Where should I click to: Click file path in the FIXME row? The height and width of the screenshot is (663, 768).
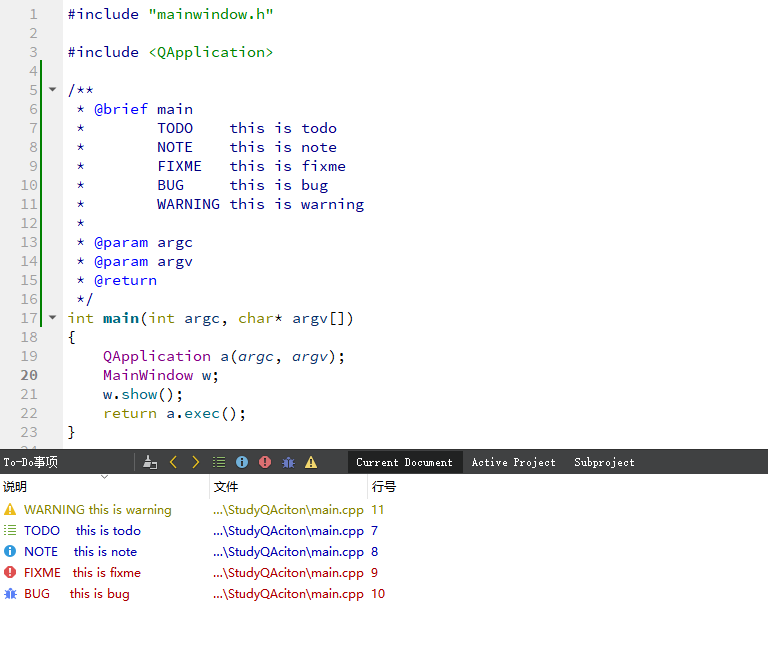(x=288, y=573)
